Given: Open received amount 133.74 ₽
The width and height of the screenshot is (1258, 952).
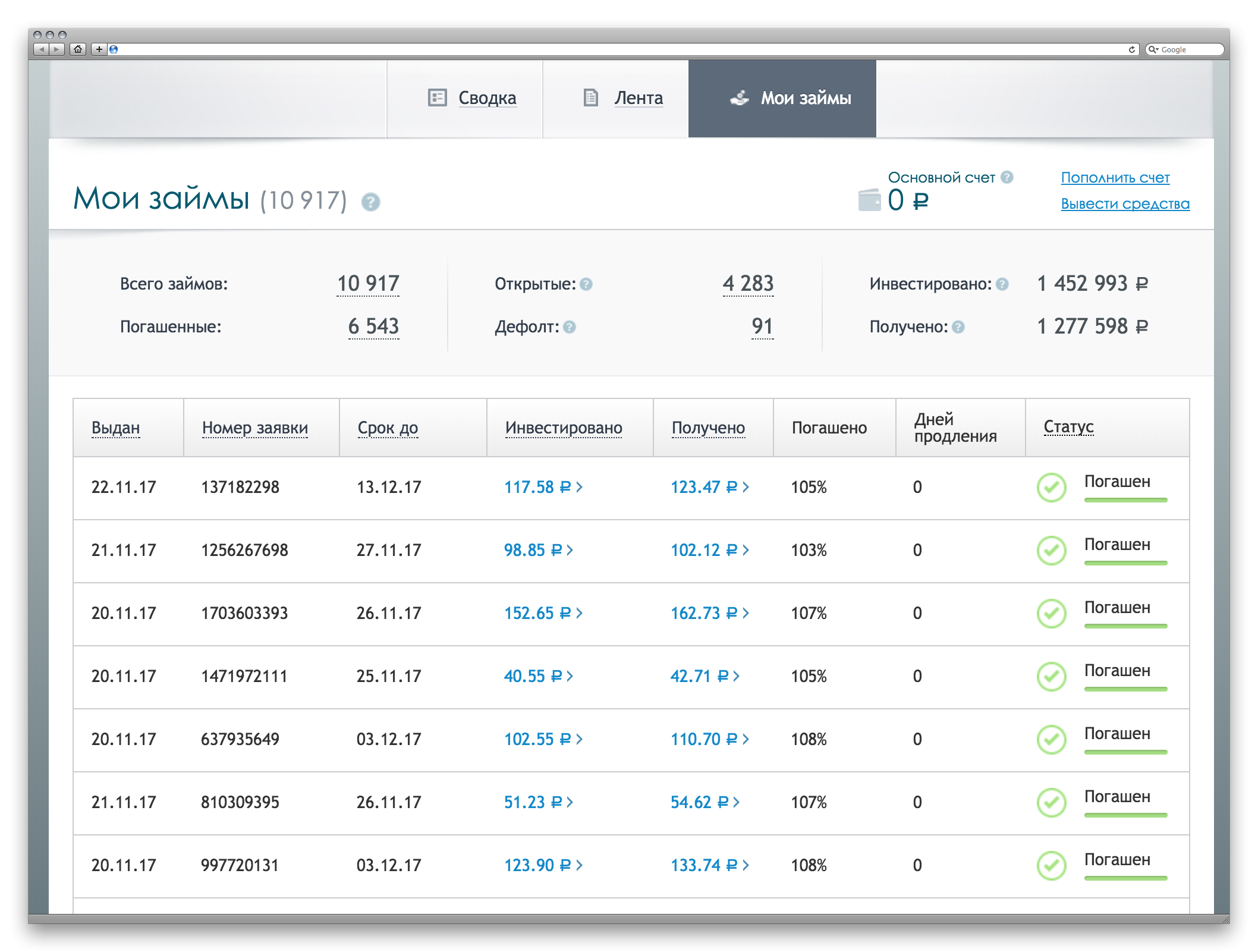Looking at the screenshot, I should point(709,865).
